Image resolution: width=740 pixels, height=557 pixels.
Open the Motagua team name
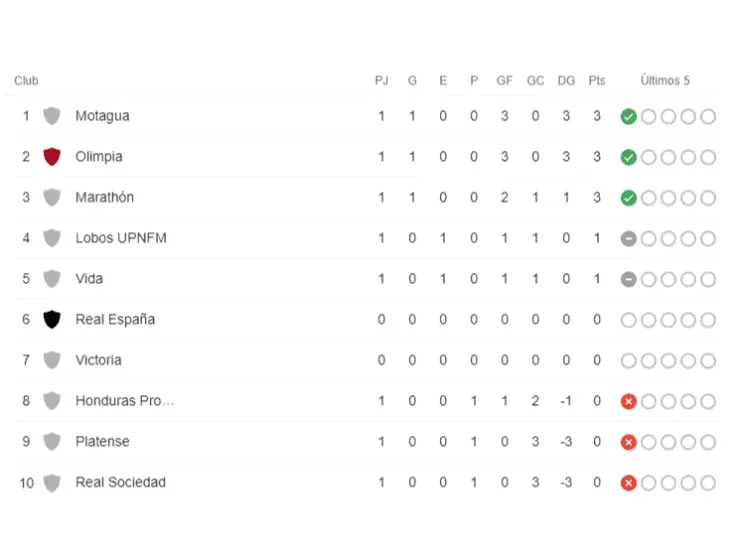click(x=102, y=116)
